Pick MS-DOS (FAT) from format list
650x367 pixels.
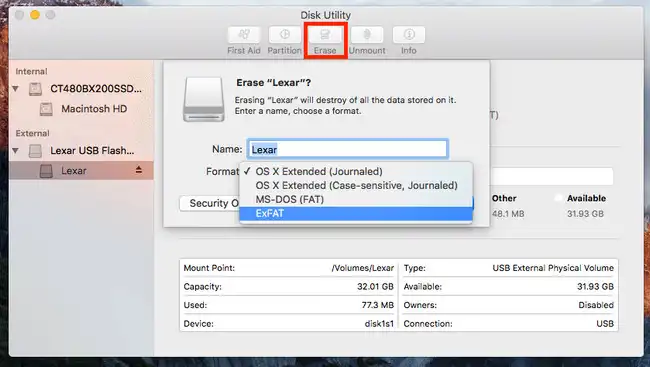coord(356,199)
